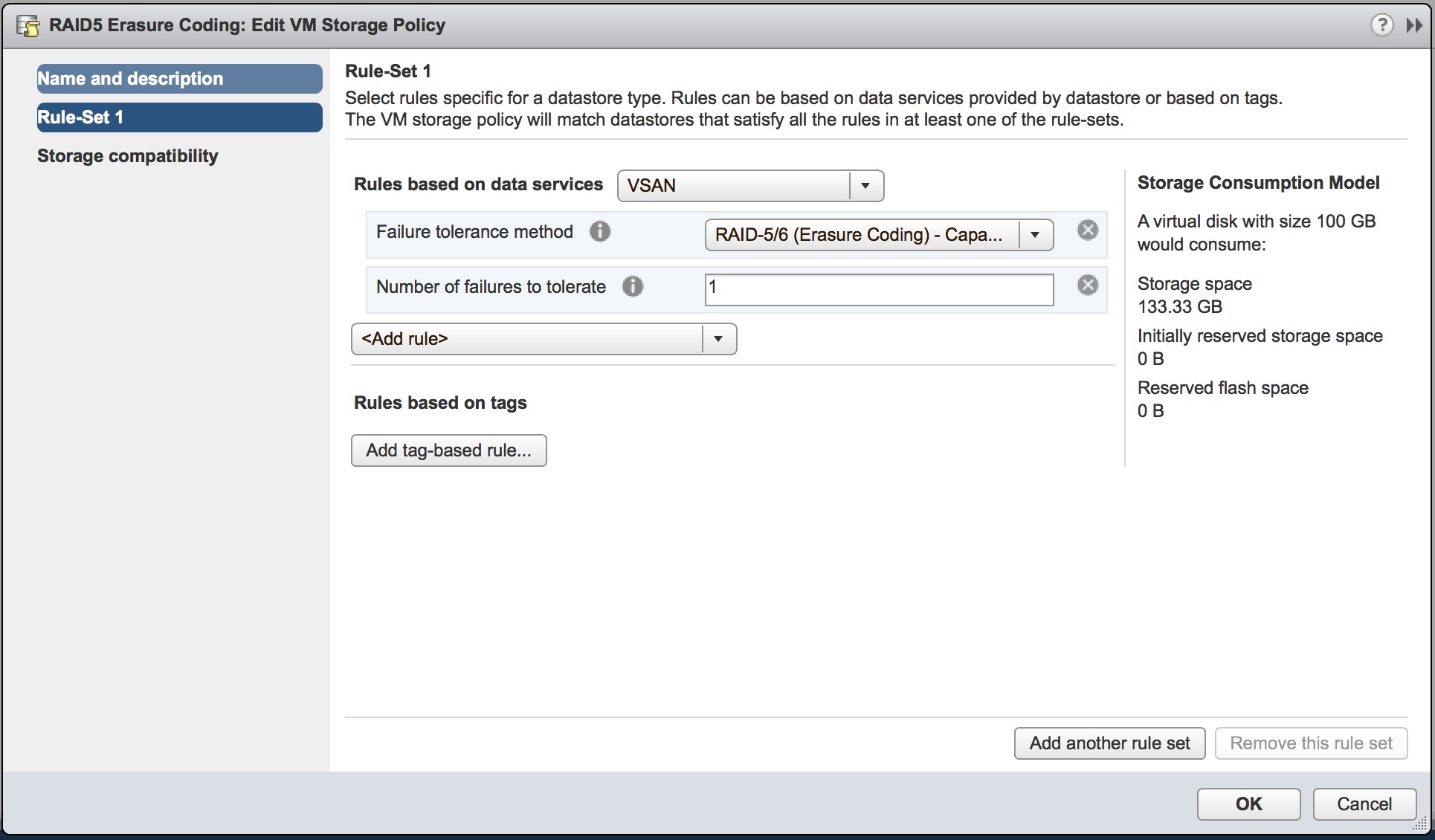This screenshot has height=840, width=1435.
Task: Select Rule-Set 1 in sidebar
Action: pyautogui.click(x=179, y=117)
